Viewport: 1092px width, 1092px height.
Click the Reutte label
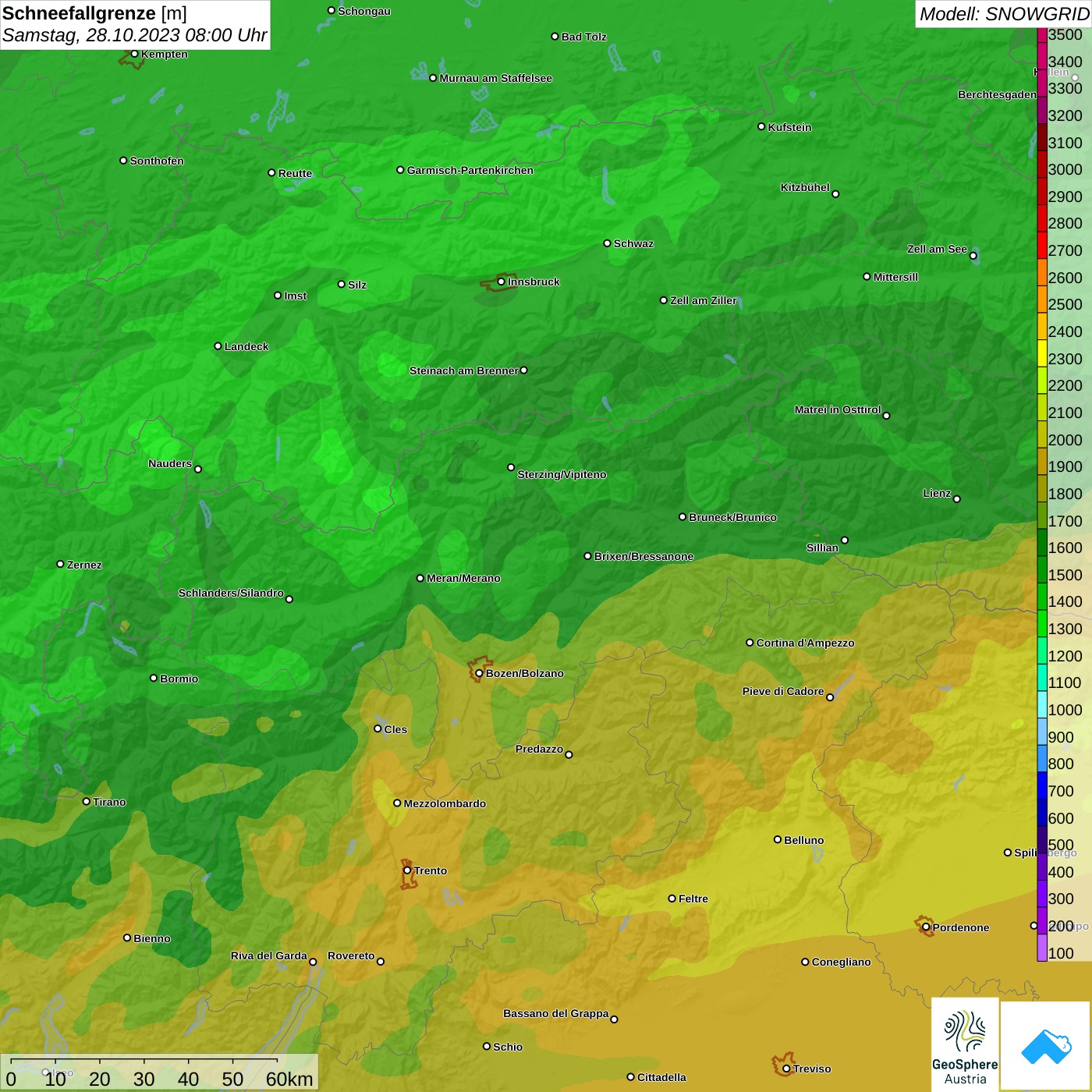point(295,173)
